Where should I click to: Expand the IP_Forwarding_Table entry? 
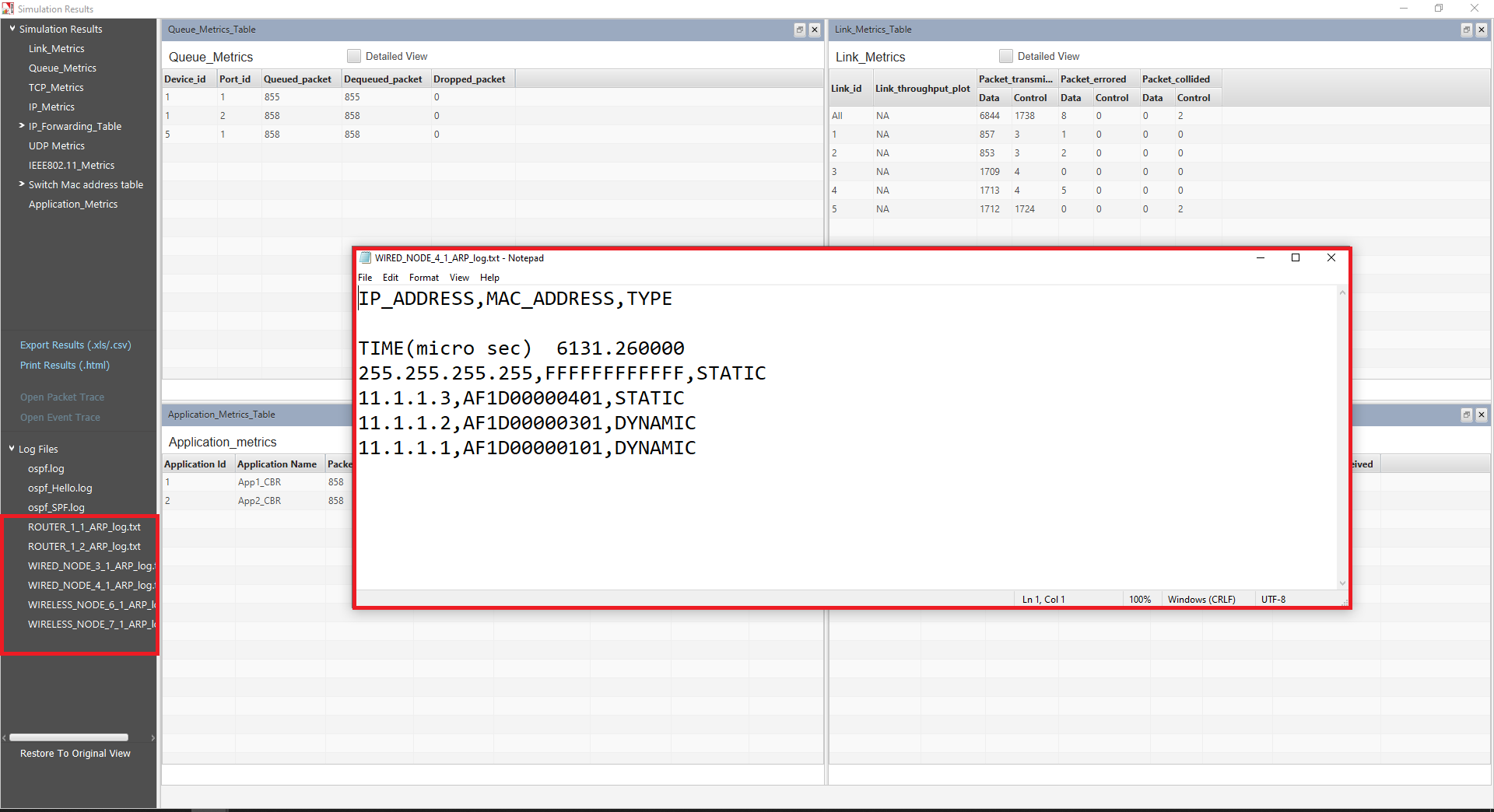click(20, 126)
